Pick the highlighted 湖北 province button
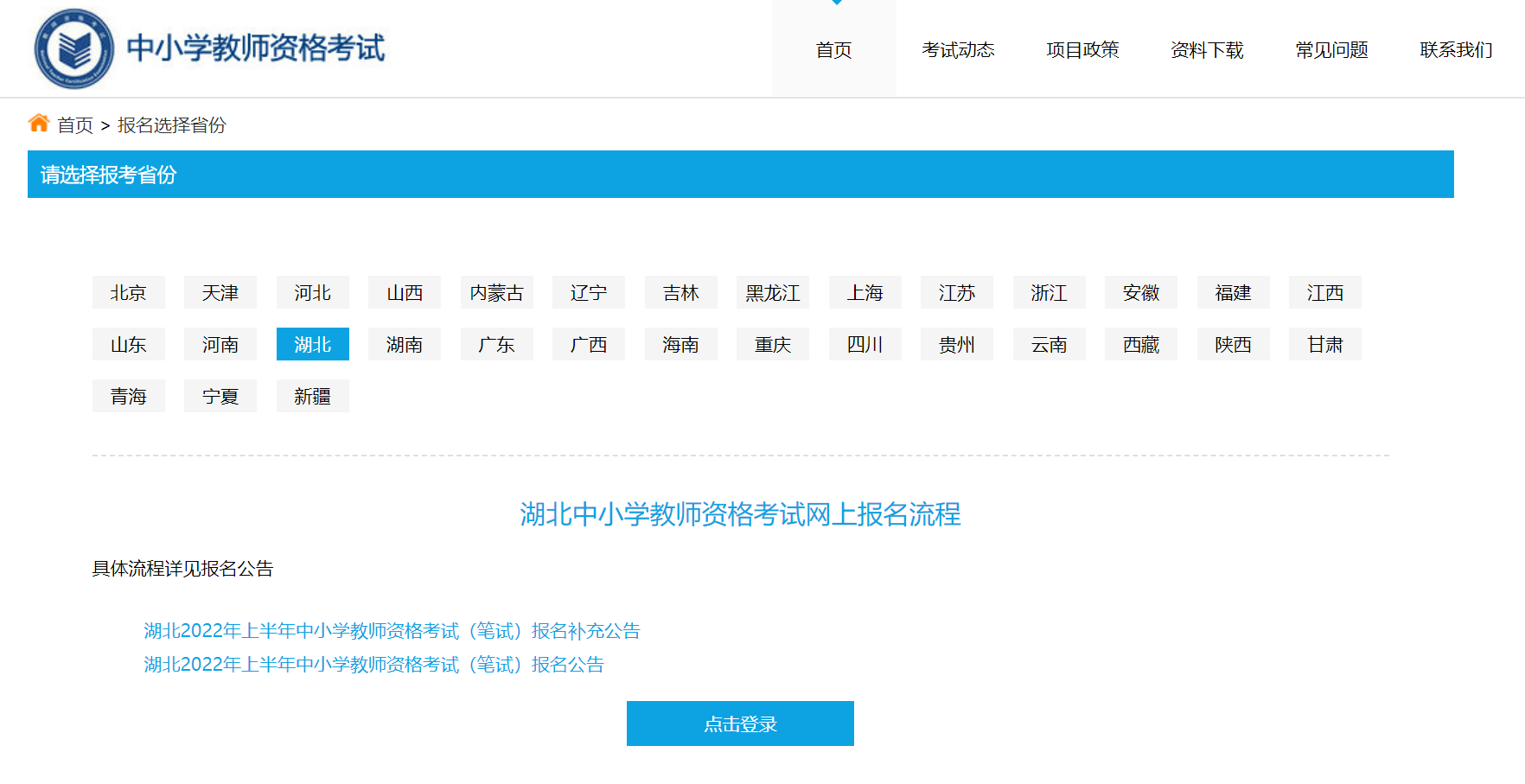This screenshot has width=1525, height=784. coord(312,345)
